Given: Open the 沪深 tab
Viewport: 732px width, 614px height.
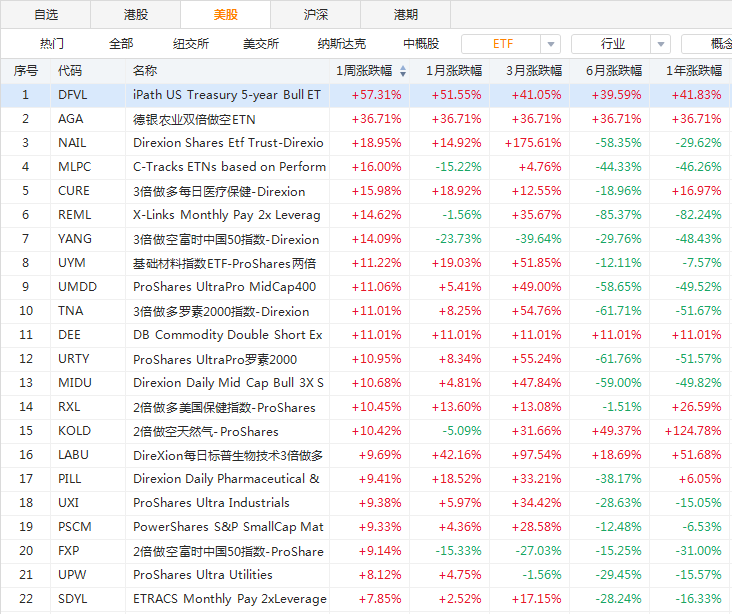Looking at the screenshot, I should [x=316, y=14].
